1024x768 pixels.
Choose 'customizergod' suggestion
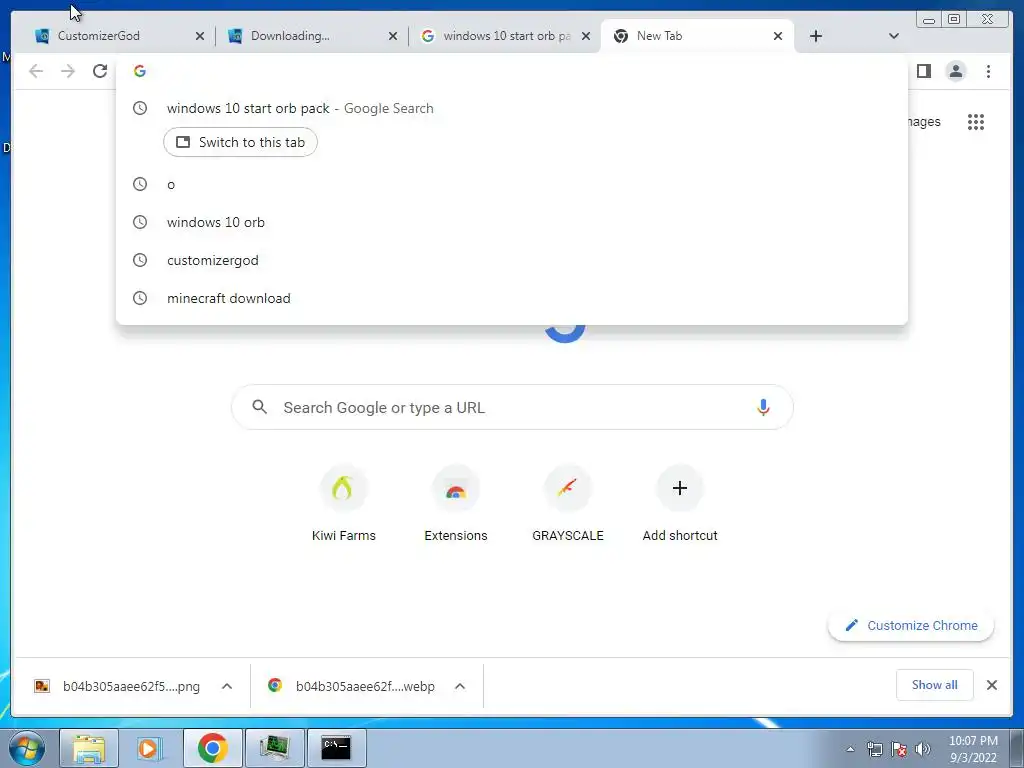tap(511, 260)
